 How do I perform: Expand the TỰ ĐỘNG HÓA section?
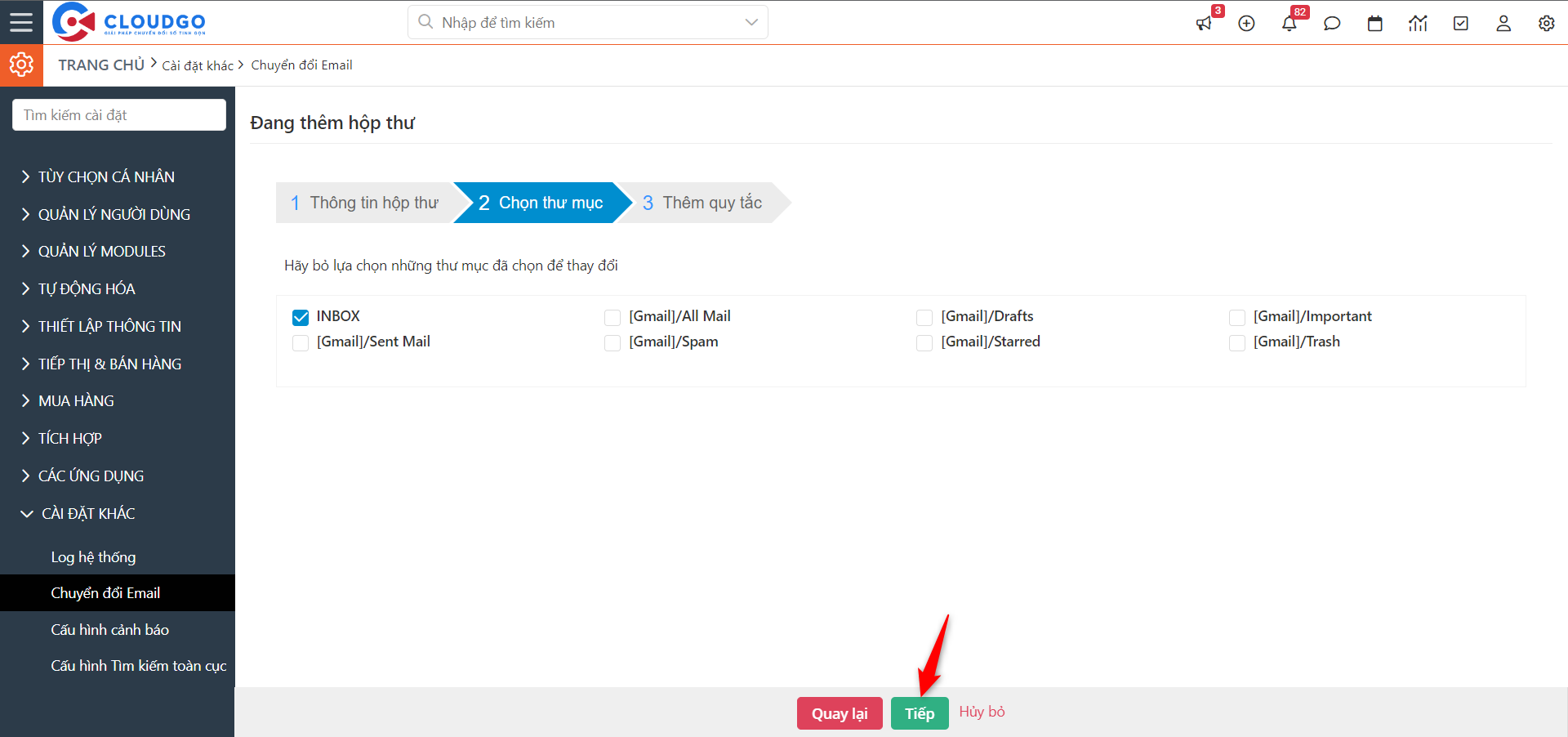point(87,288)
